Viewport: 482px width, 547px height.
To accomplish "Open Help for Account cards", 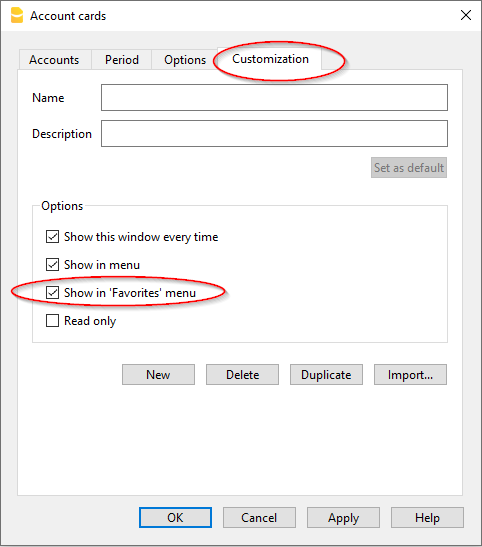I will pos(427,517).
